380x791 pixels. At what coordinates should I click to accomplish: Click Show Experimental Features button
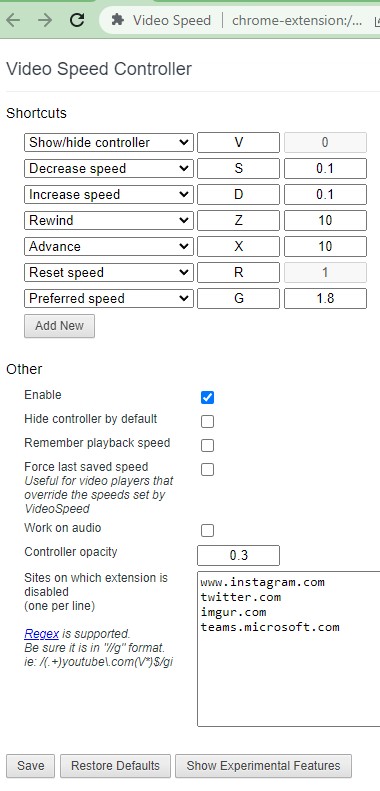(263, 766)
